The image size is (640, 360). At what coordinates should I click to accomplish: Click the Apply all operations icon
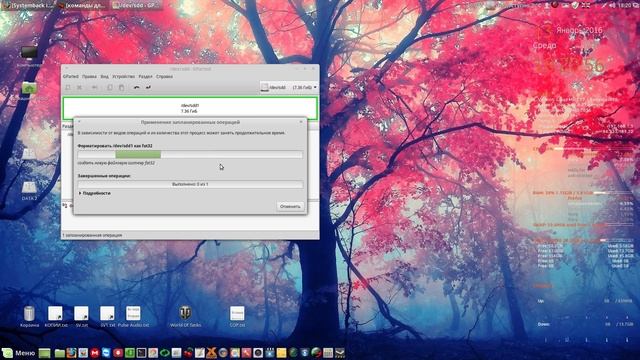point(148,87)
